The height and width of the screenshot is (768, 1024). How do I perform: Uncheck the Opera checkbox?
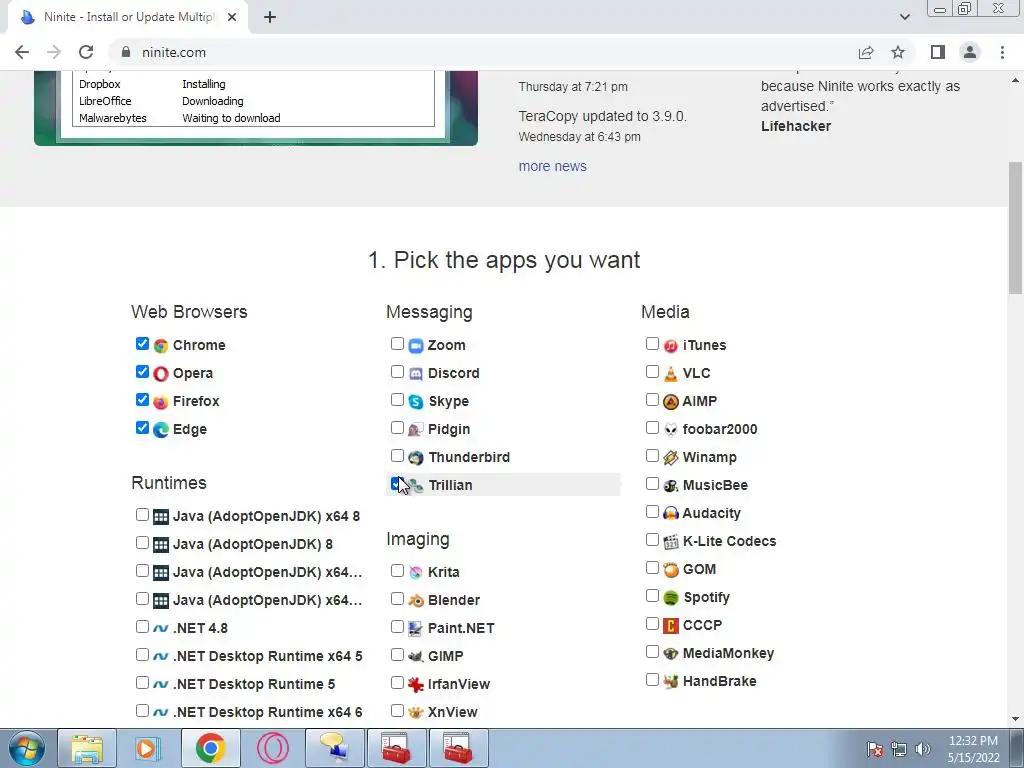tap(142, 372)
